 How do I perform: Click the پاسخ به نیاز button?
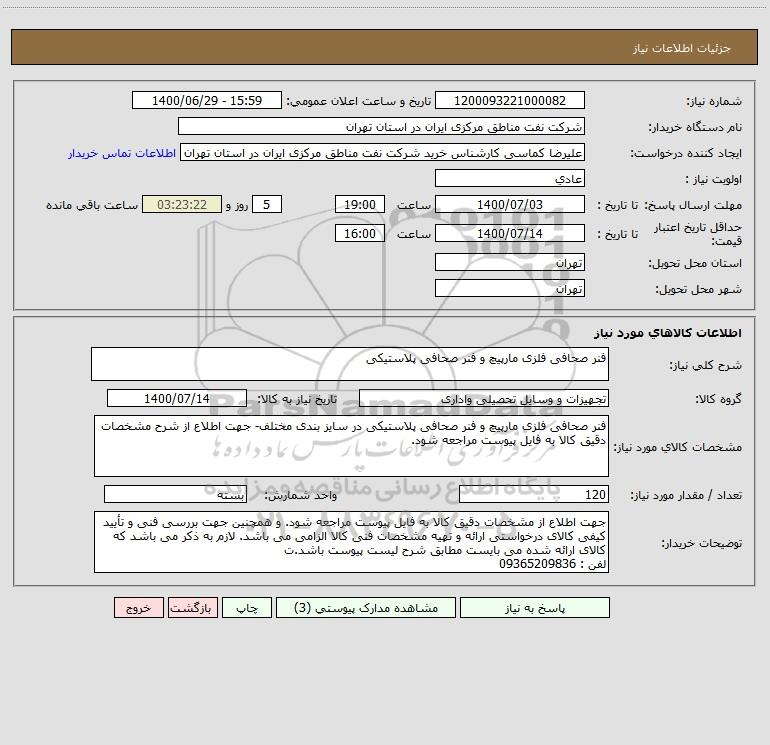(x=535, y=607)
